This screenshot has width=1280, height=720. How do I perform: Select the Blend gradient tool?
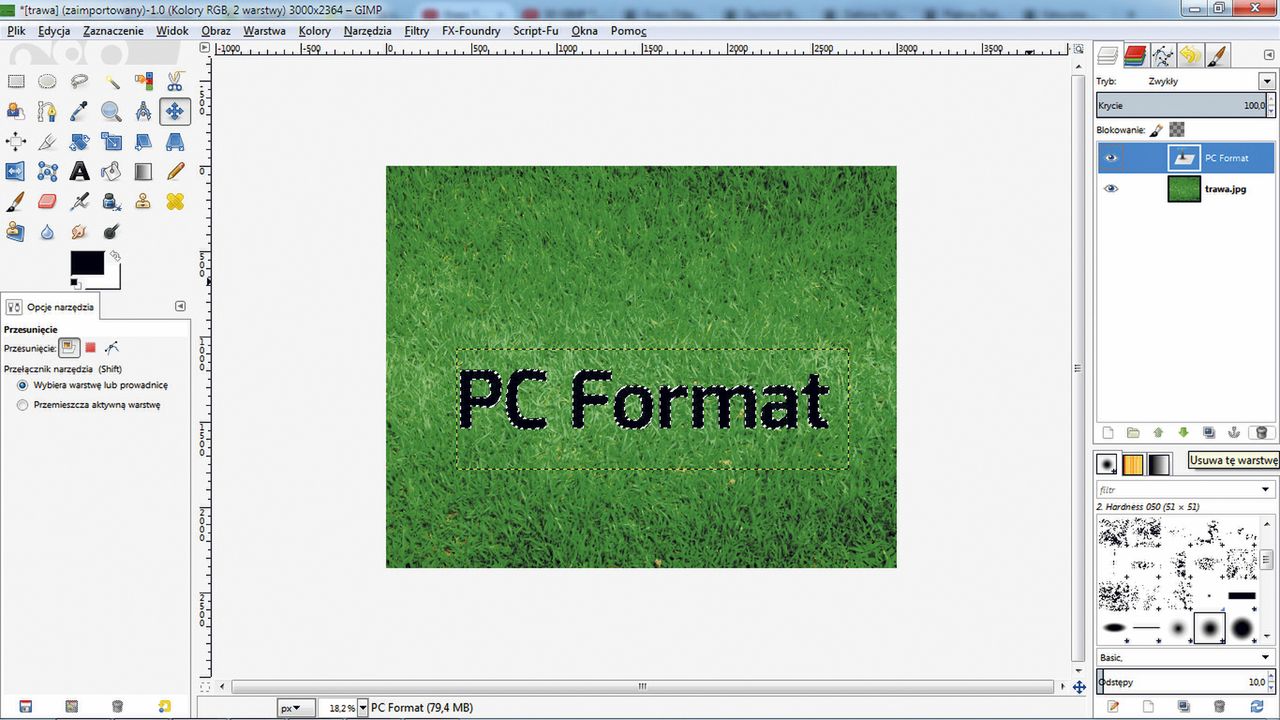143,172
